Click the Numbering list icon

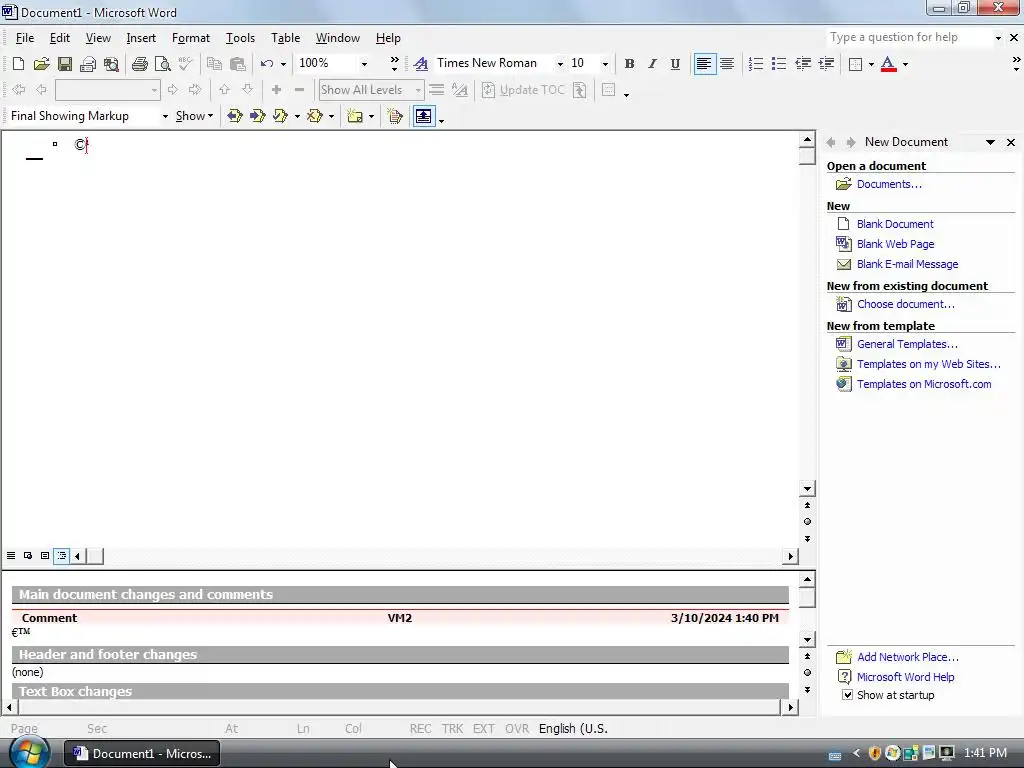[756, 63]
